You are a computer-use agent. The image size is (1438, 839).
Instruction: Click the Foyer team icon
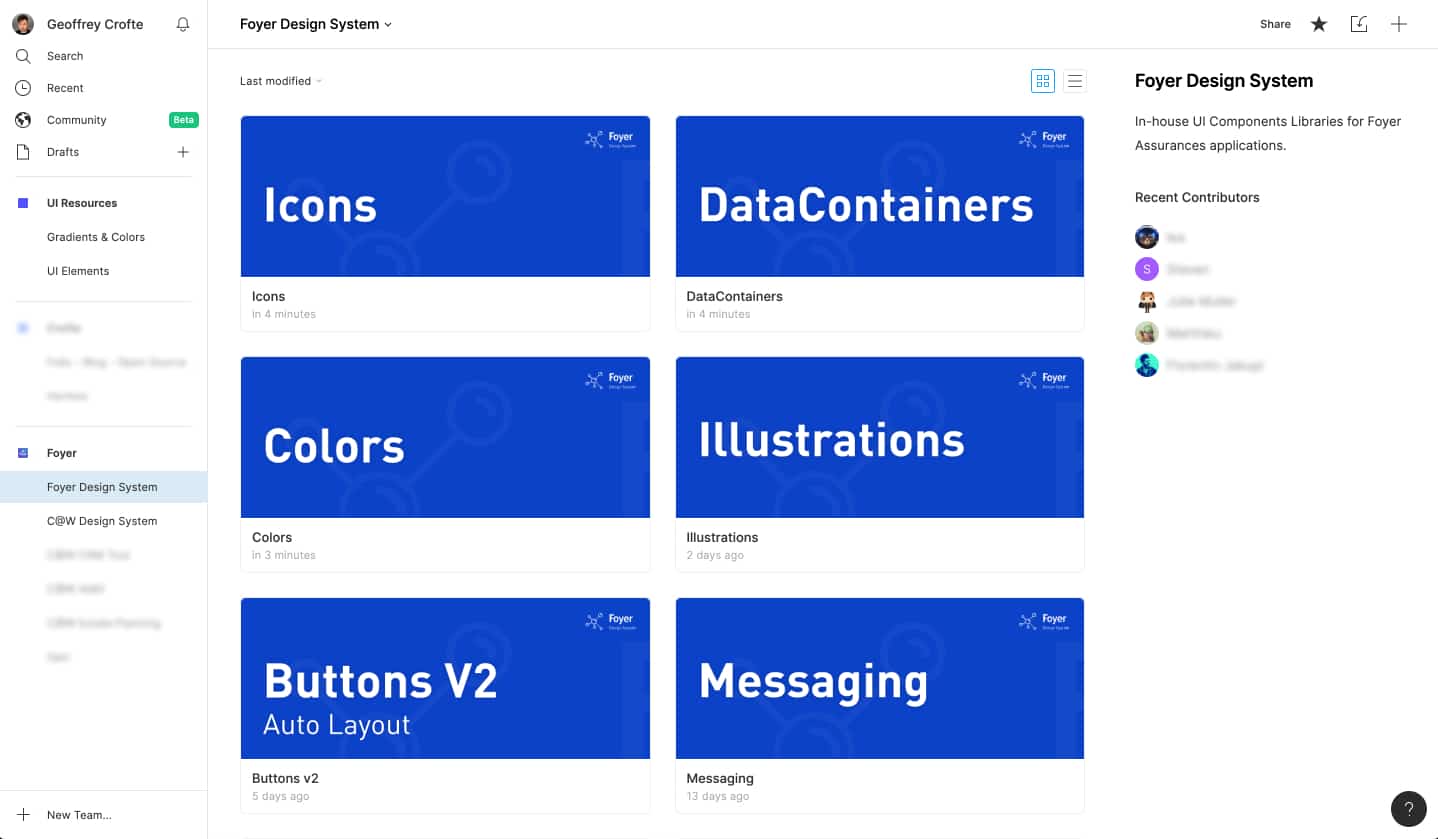point(23,453)
